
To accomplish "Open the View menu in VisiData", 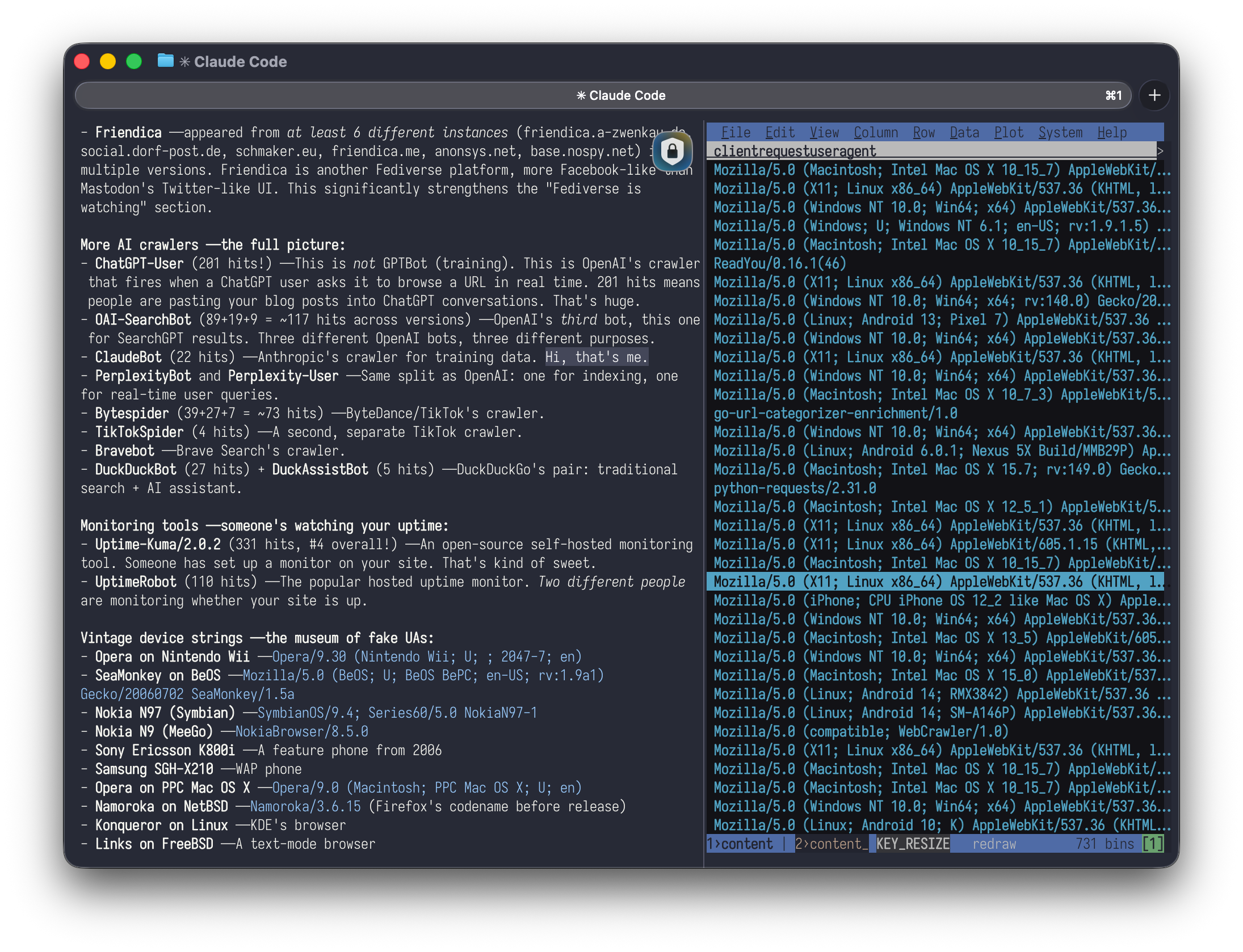I will [x=824, y=132].
